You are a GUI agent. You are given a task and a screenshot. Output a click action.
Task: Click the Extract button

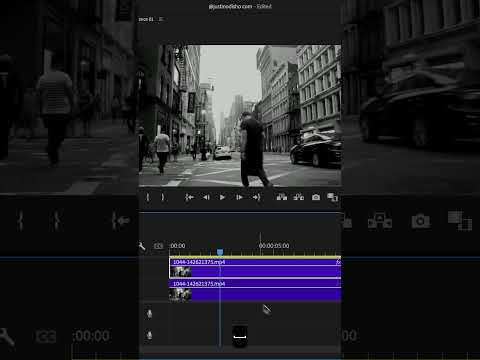point(299,197)
